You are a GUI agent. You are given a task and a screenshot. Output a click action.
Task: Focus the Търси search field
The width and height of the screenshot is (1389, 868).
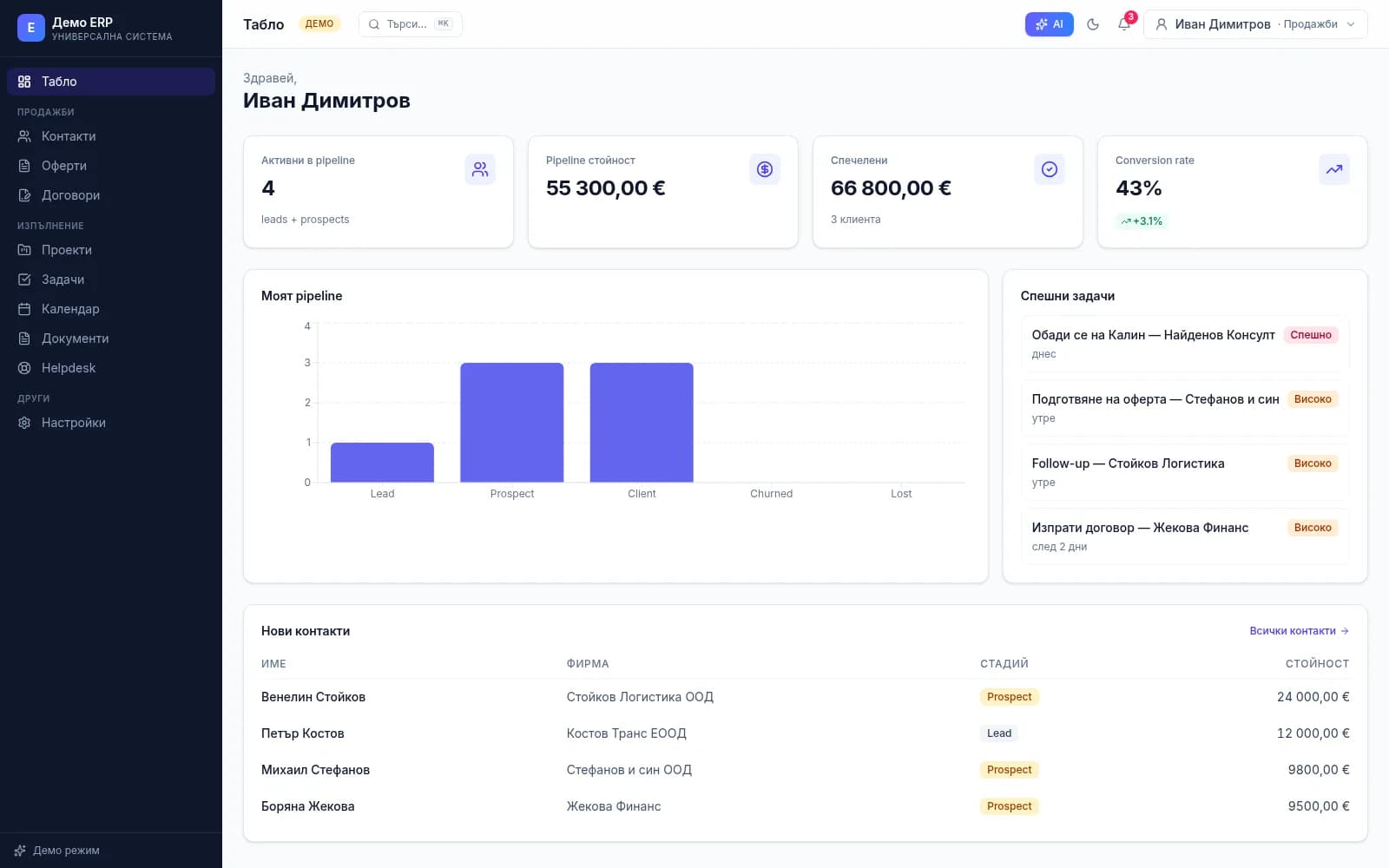(411, 24)
